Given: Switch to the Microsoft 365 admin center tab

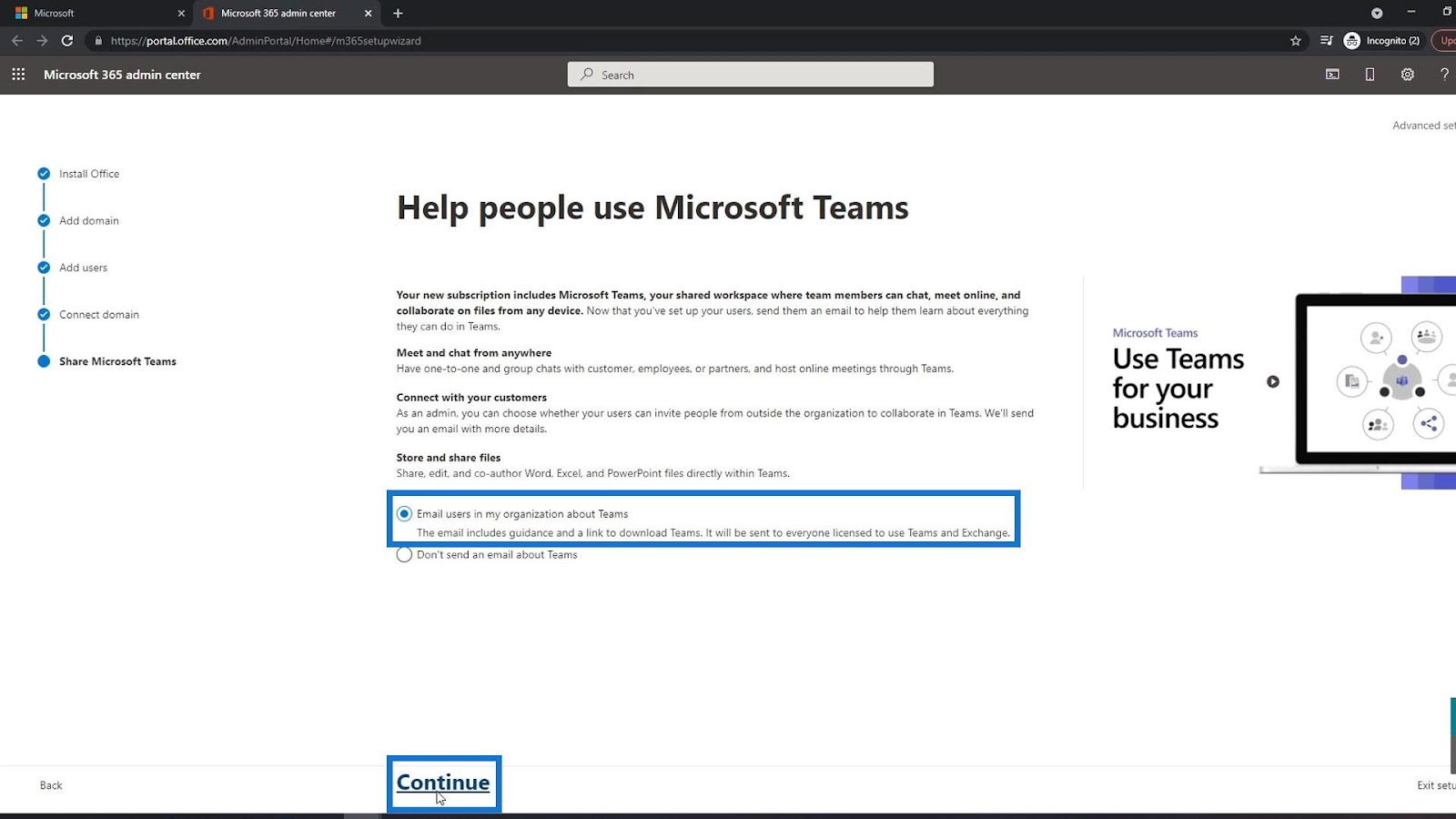Looking at the screenshot, I should [x=288, y=14].
